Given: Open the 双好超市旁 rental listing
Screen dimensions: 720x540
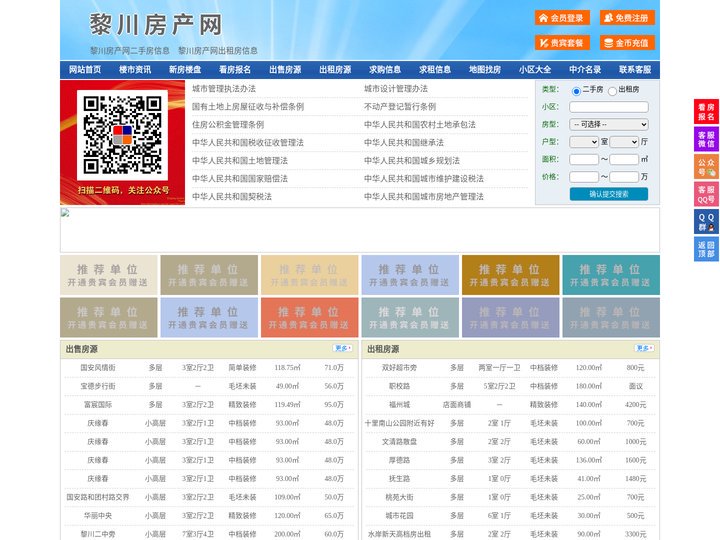Looking at the screenshot, I should click(399, 368).
